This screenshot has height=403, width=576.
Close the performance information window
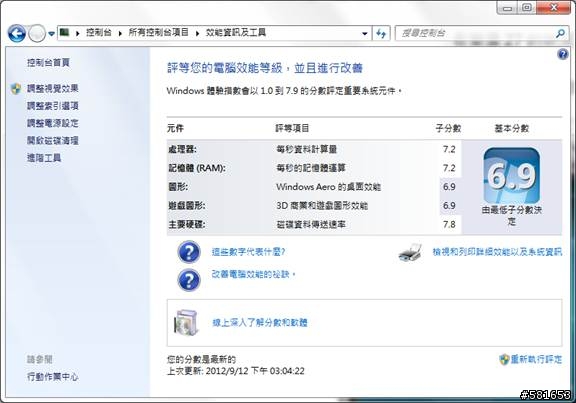[x=554, y=8]
